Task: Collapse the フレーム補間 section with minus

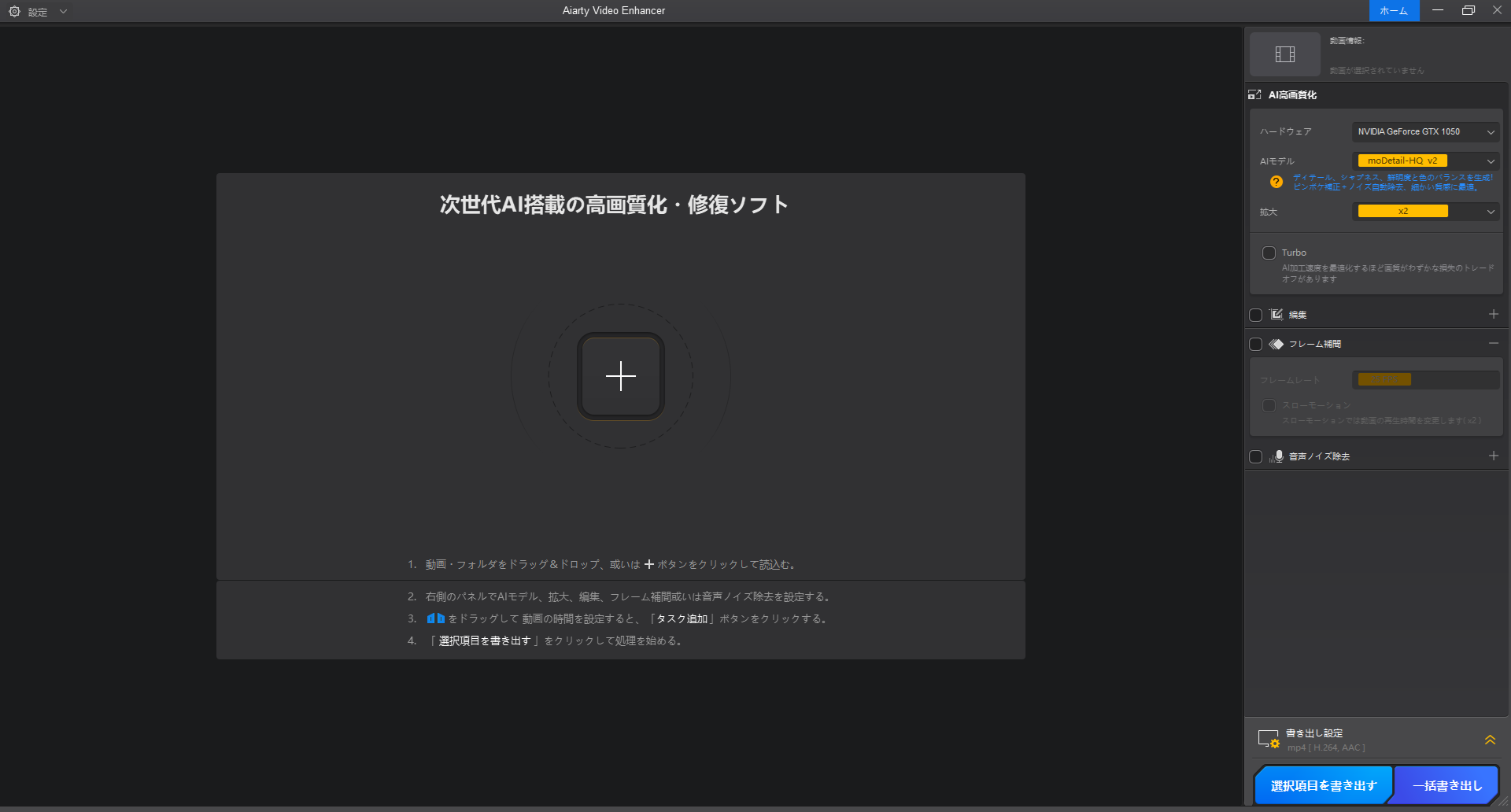Action: click(x=1494, y=343)
